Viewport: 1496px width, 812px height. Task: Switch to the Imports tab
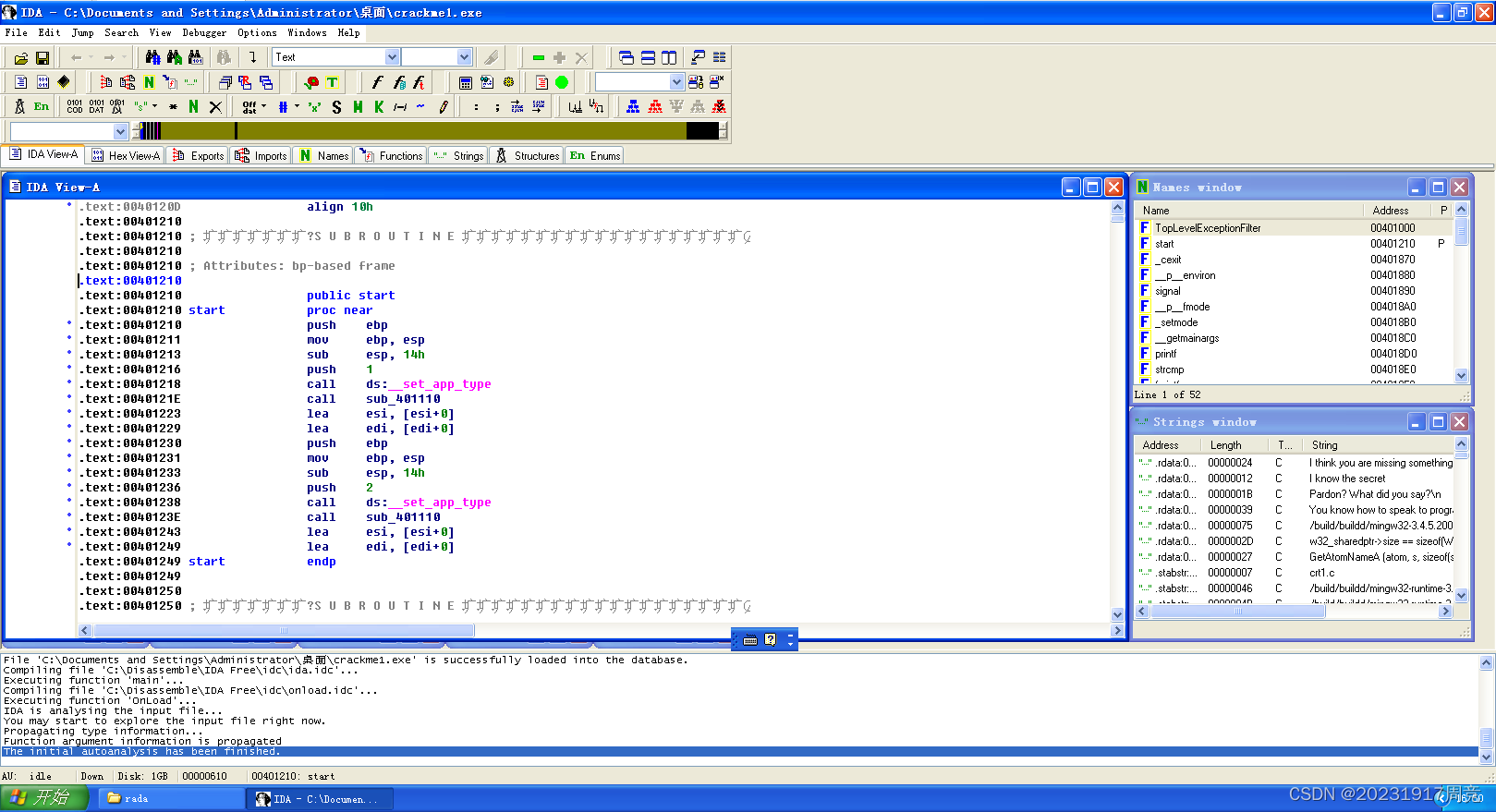(x=261, y=155)
